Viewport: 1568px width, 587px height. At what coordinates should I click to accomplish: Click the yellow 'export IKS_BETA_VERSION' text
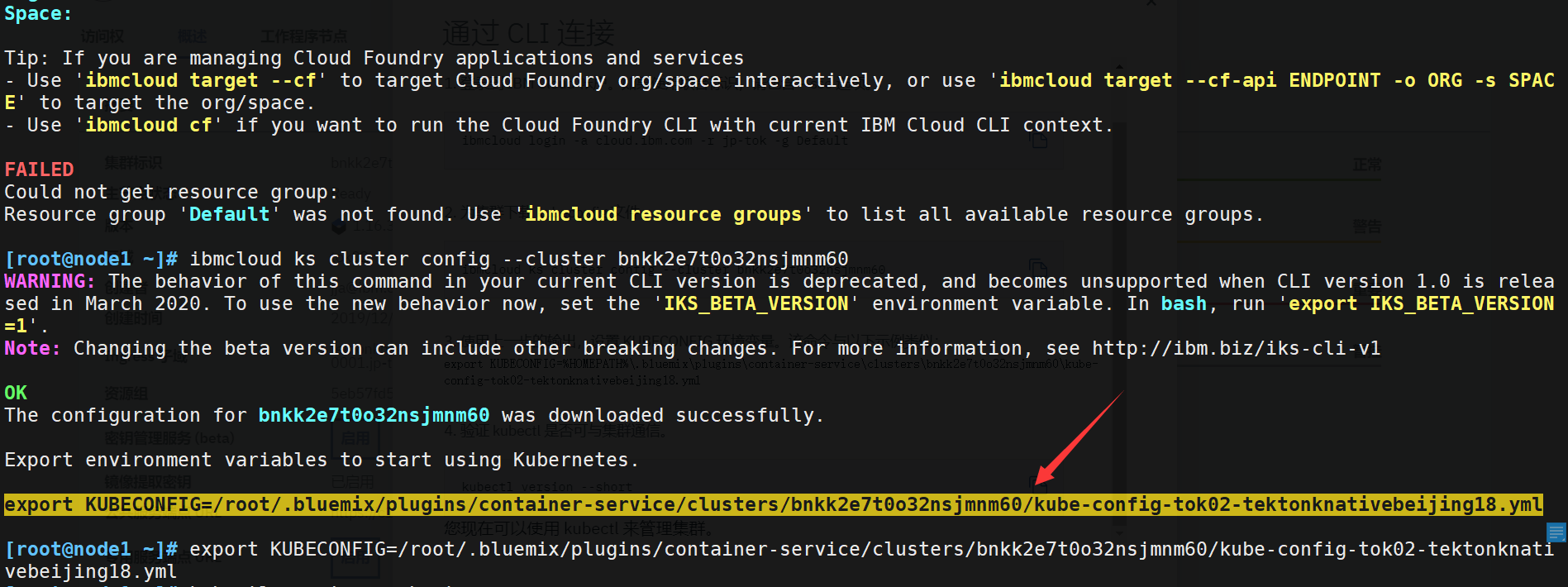tap(1422, 303)
